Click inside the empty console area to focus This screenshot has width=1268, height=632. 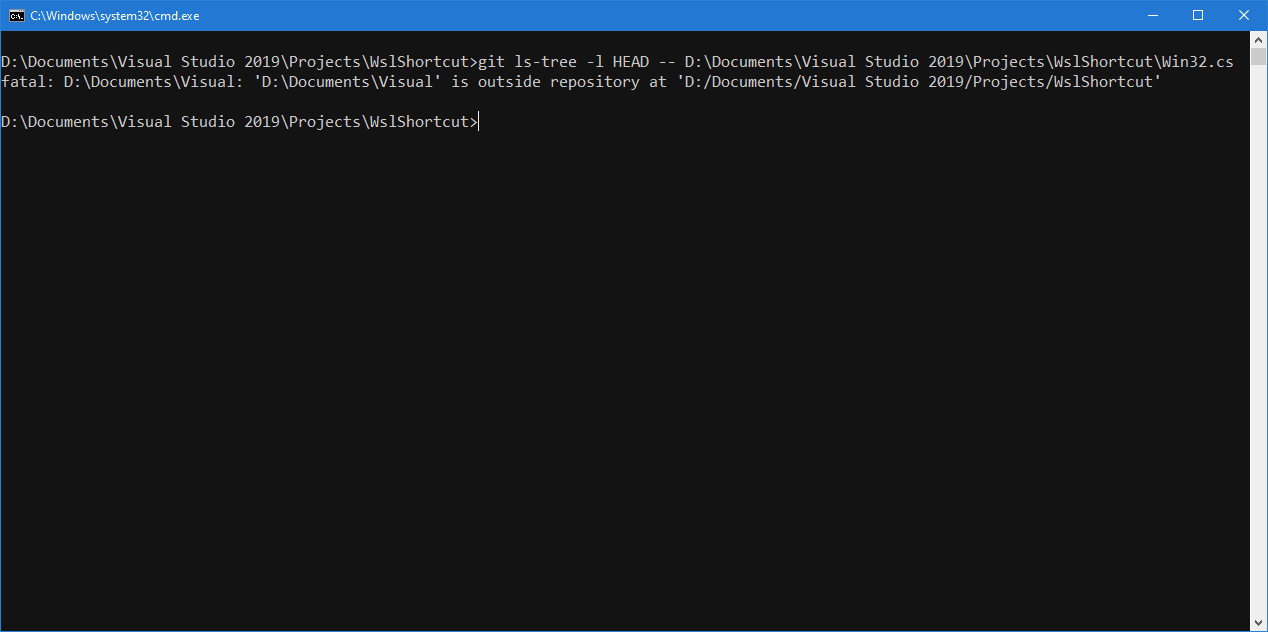(620, 380)
